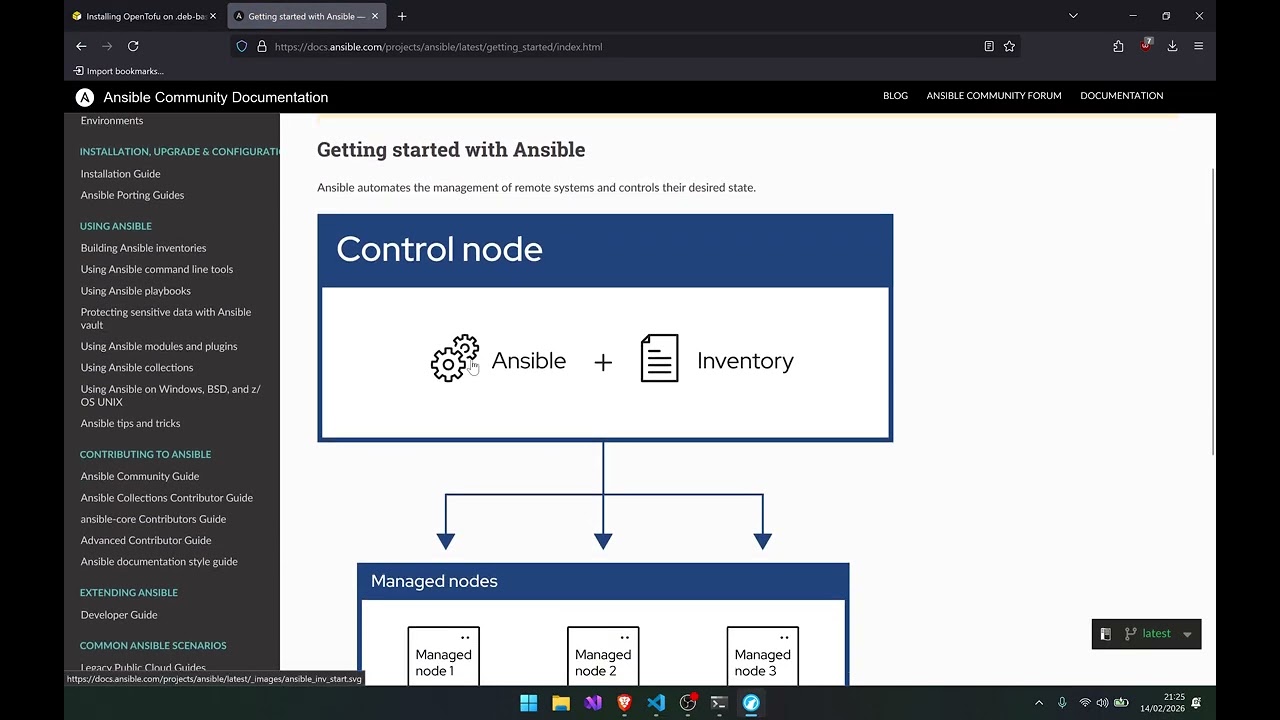1280x720 pixels.
Task: Open the downloads arrow icon
Action: tap(1172, 46)
